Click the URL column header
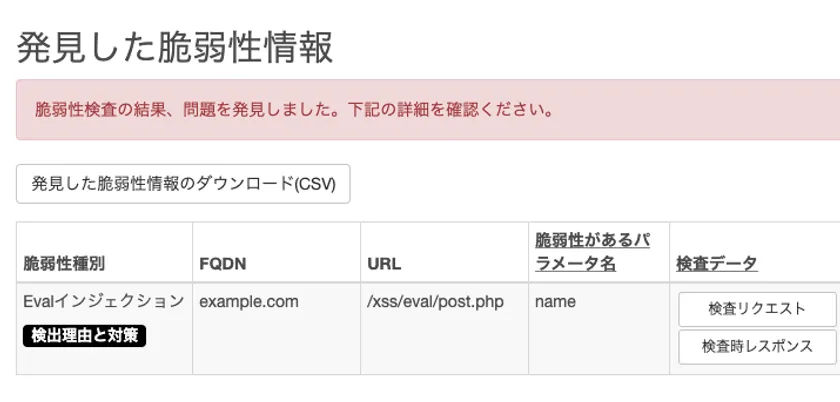840x402 pixels. pos(384,264)
